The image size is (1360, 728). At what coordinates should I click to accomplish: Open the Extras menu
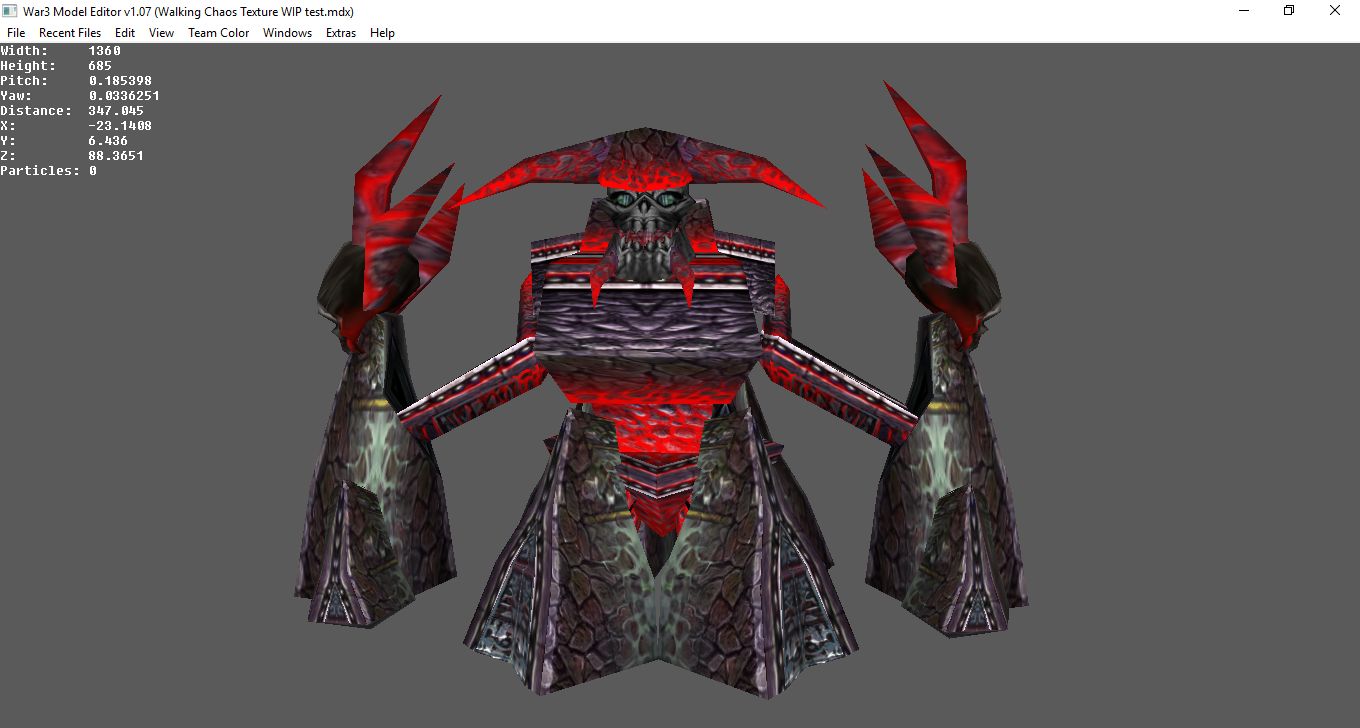click(341, 33)
